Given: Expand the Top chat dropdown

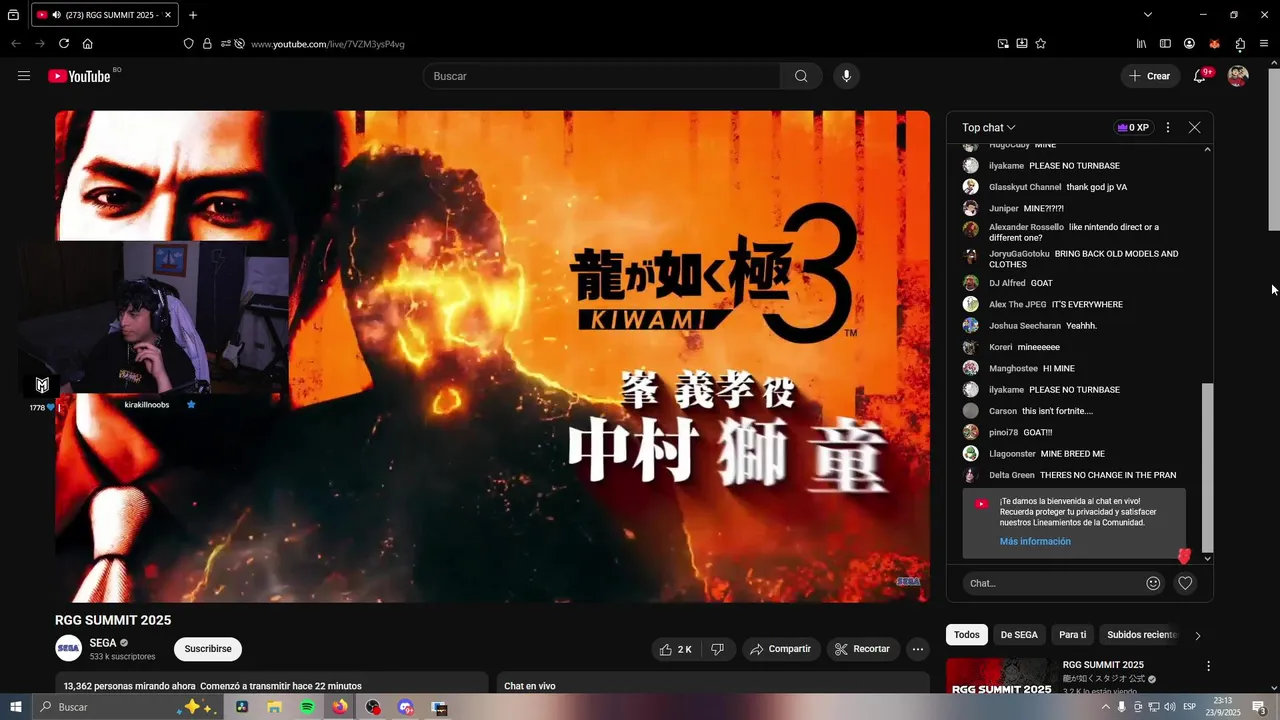Looking at the screenshot, I should tap(989, 128).
